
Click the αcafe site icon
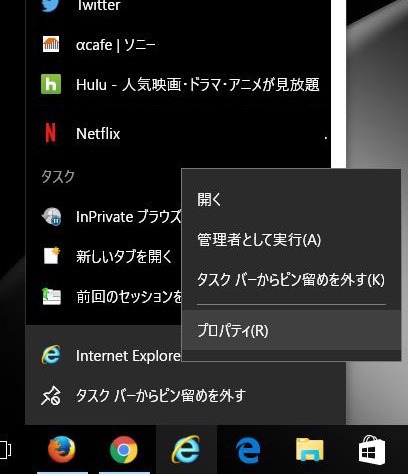(x=51, y=44)
